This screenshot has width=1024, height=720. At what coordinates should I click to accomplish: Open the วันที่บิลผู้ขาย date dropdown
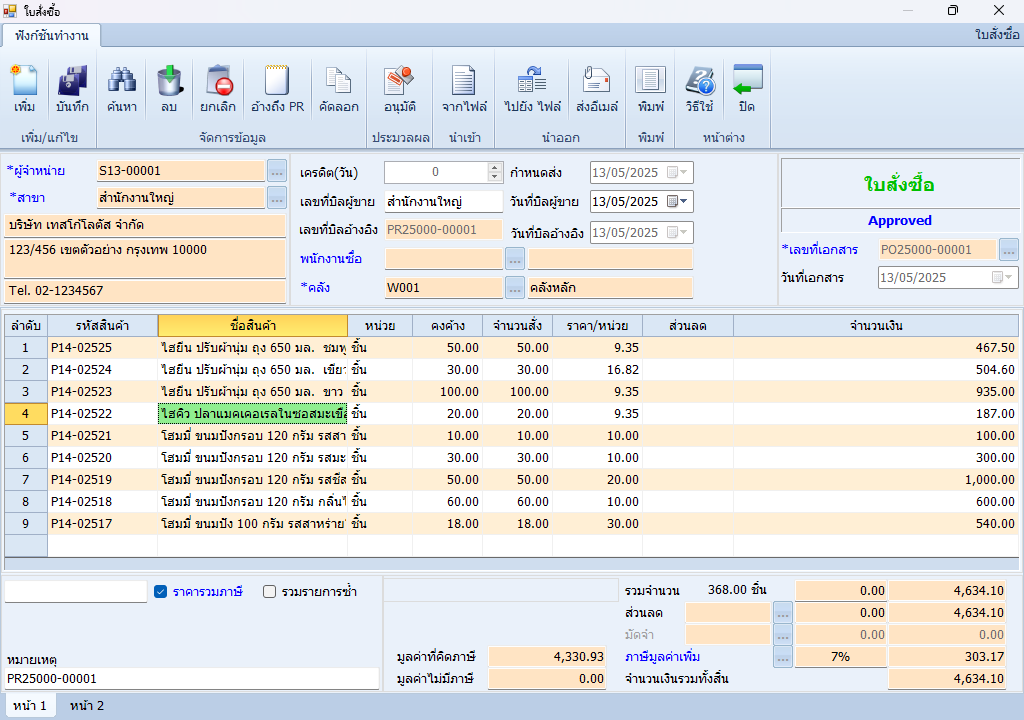point(683,202)
